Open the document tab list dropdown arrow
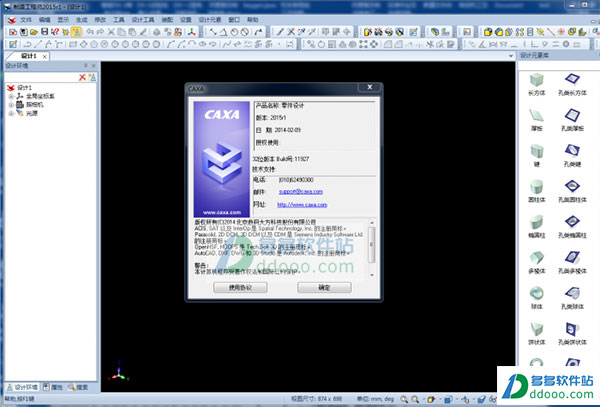 pyautogui.click(x=510, y=57)
